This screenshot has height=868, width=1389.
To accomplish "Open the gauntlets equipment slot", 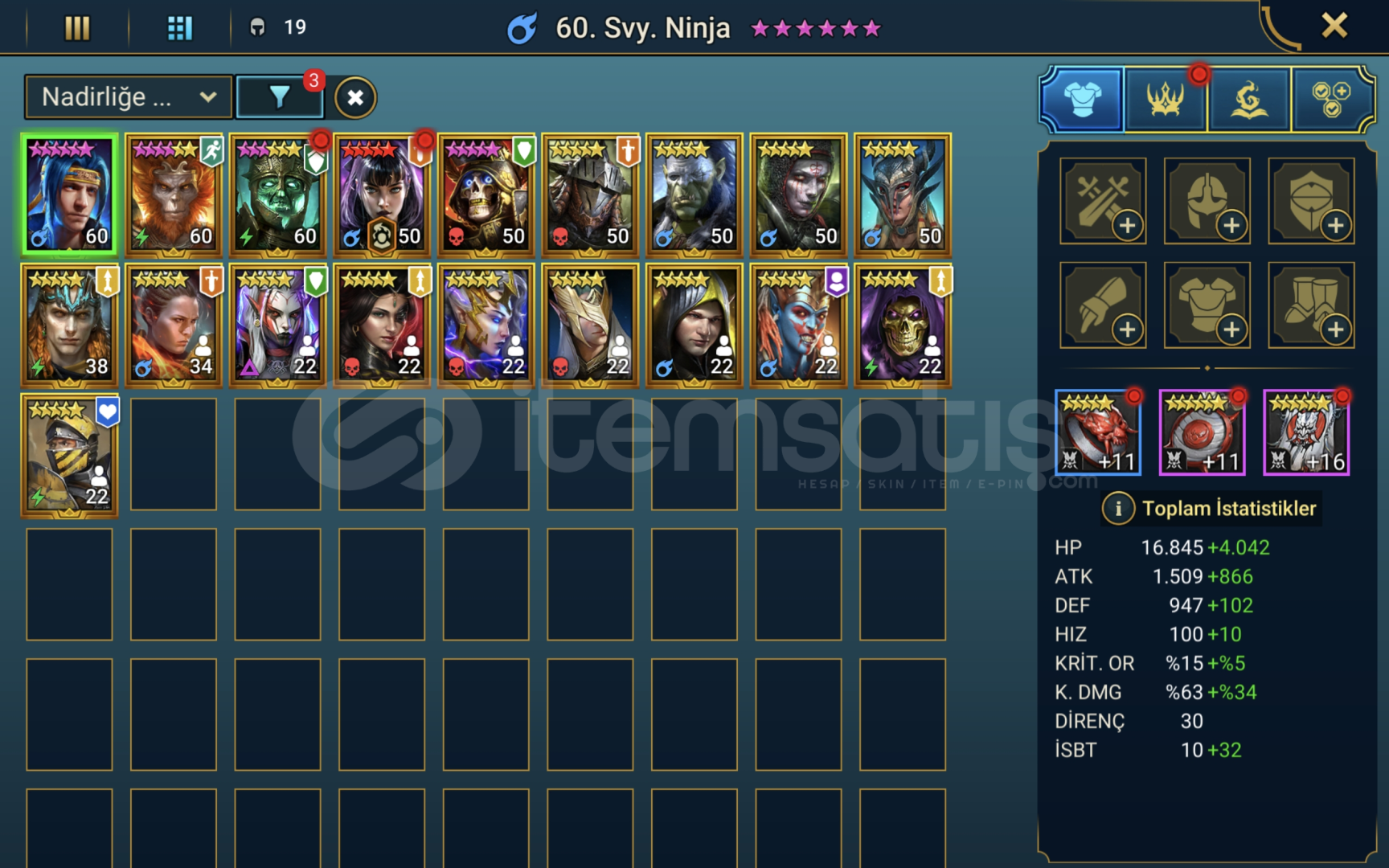I will [x=1103, y=305].
